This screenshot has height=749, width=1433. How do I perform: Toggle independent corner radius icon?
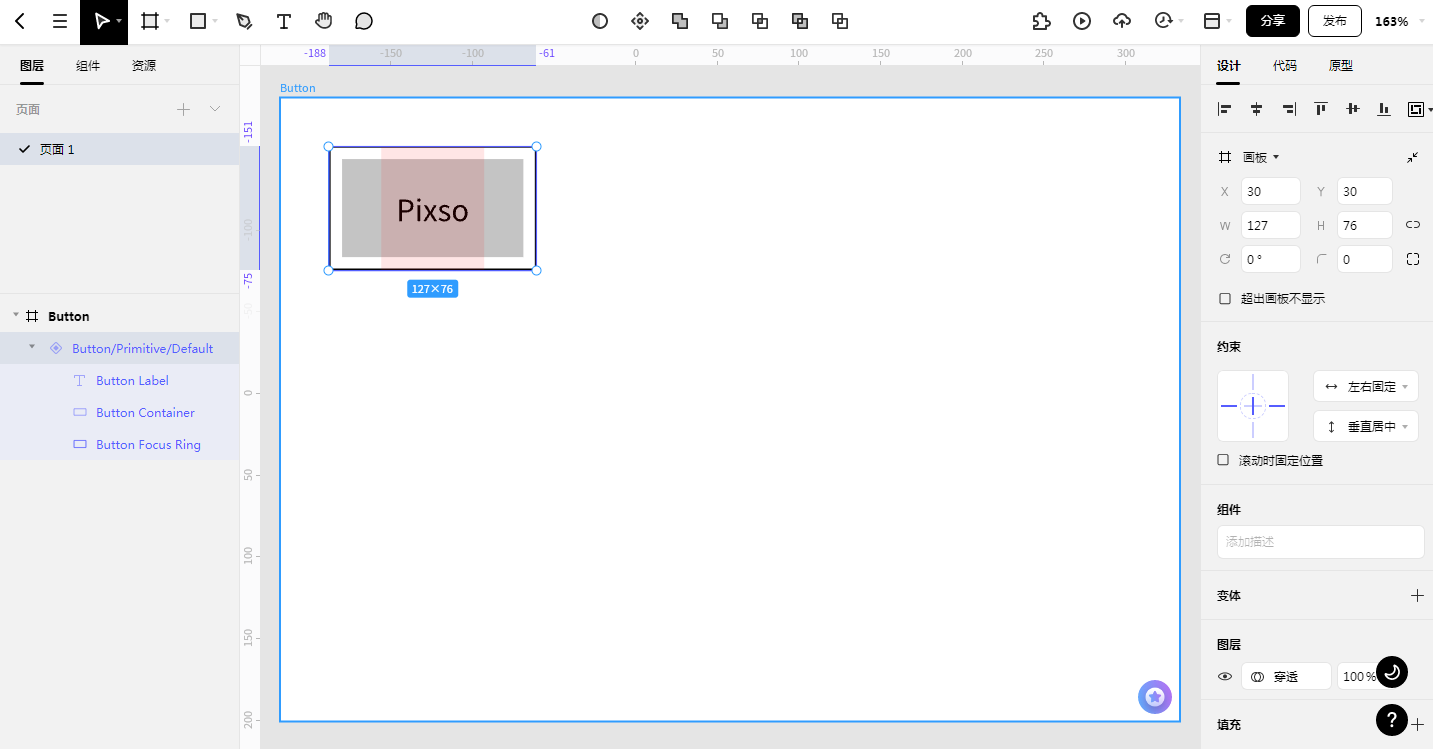(1413, 259)
